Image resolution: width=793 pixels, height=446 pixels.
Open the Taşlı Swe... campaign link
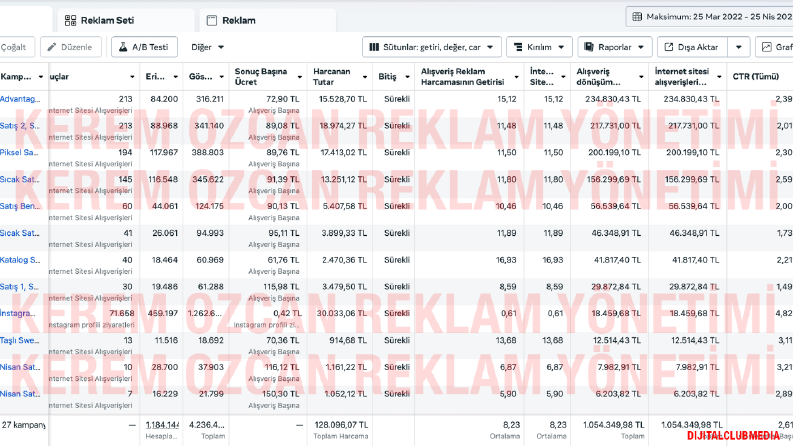[x=20, y=340]
